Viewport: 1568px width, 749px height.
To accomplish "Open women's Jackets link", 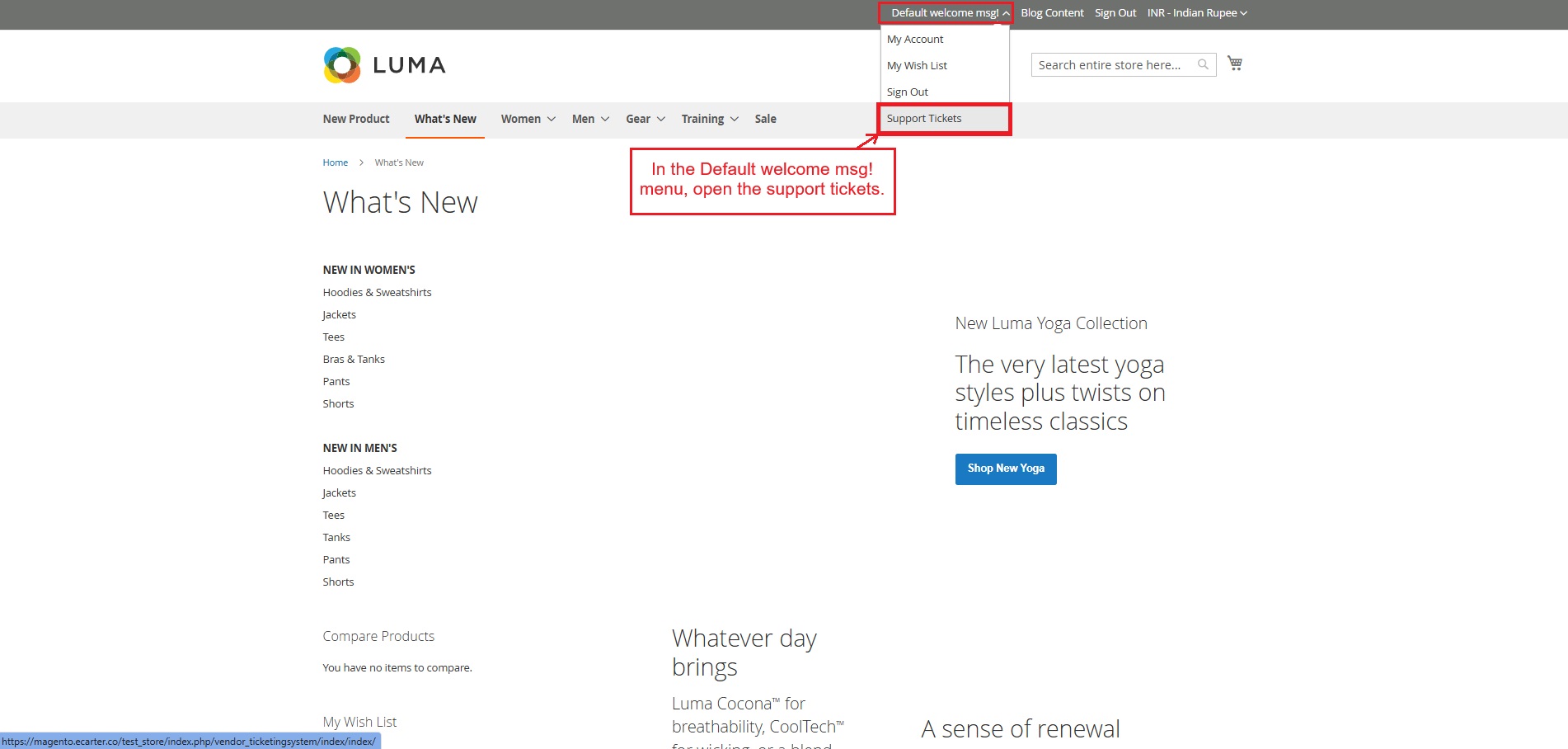I will pos(339,315).
